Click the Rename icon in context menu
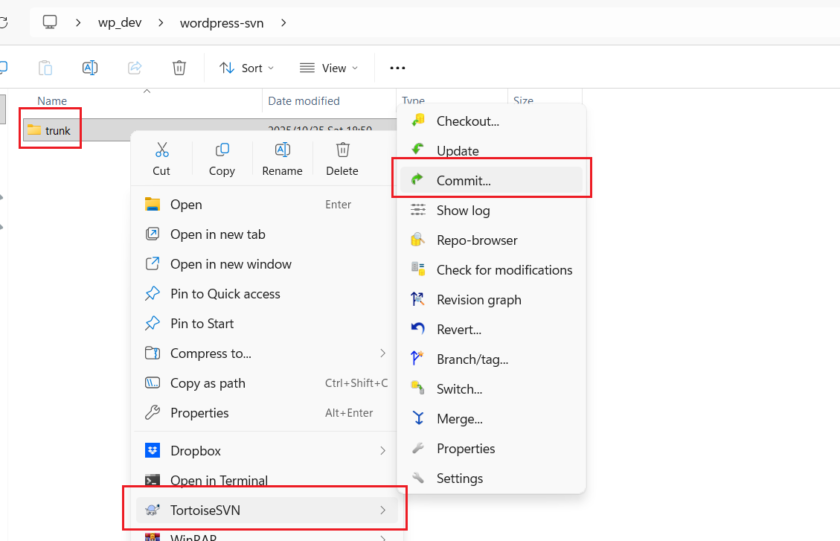This screenshot has width=840, height=541. coord(282,150)
